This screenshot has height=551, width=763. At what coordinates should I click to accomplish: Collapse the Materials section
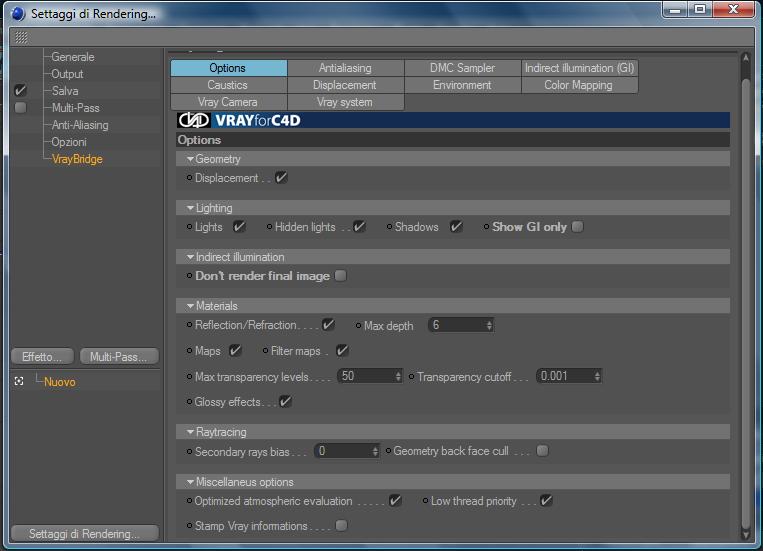click(190, 306)
